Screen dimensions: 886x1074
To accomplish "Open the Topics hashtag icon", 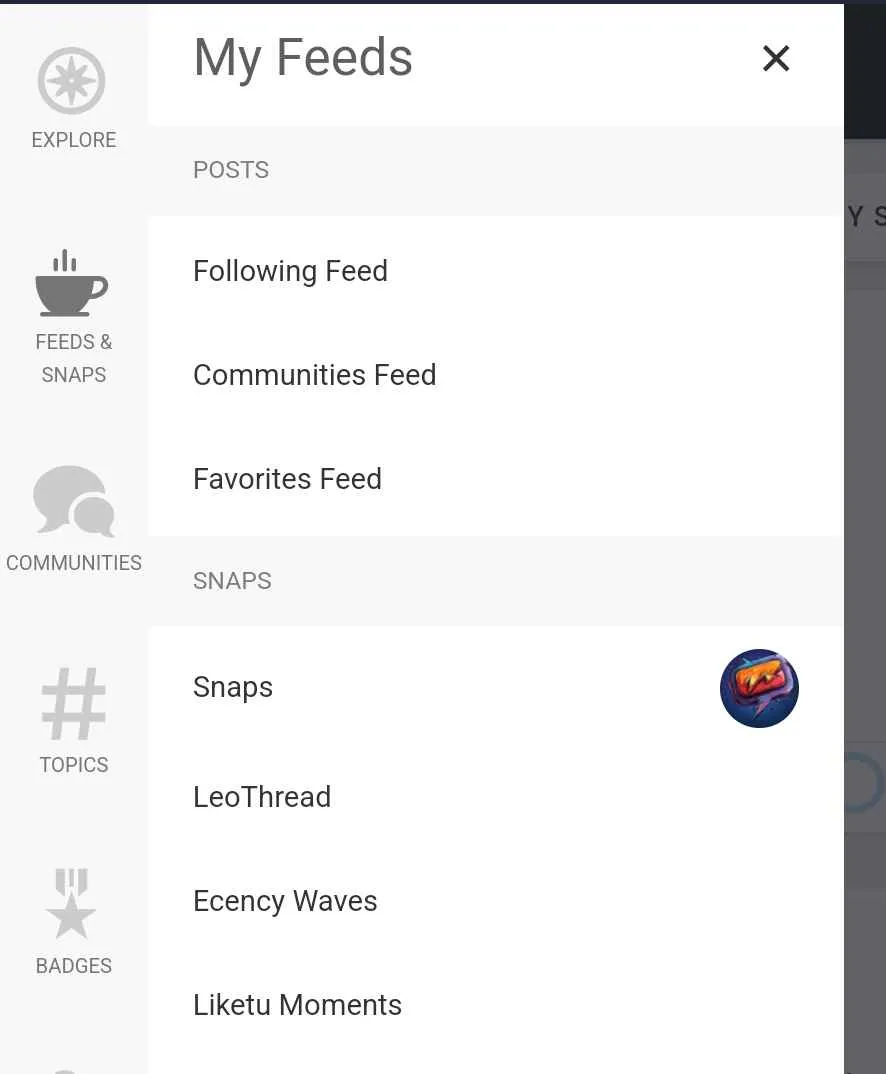I will 73,703.
